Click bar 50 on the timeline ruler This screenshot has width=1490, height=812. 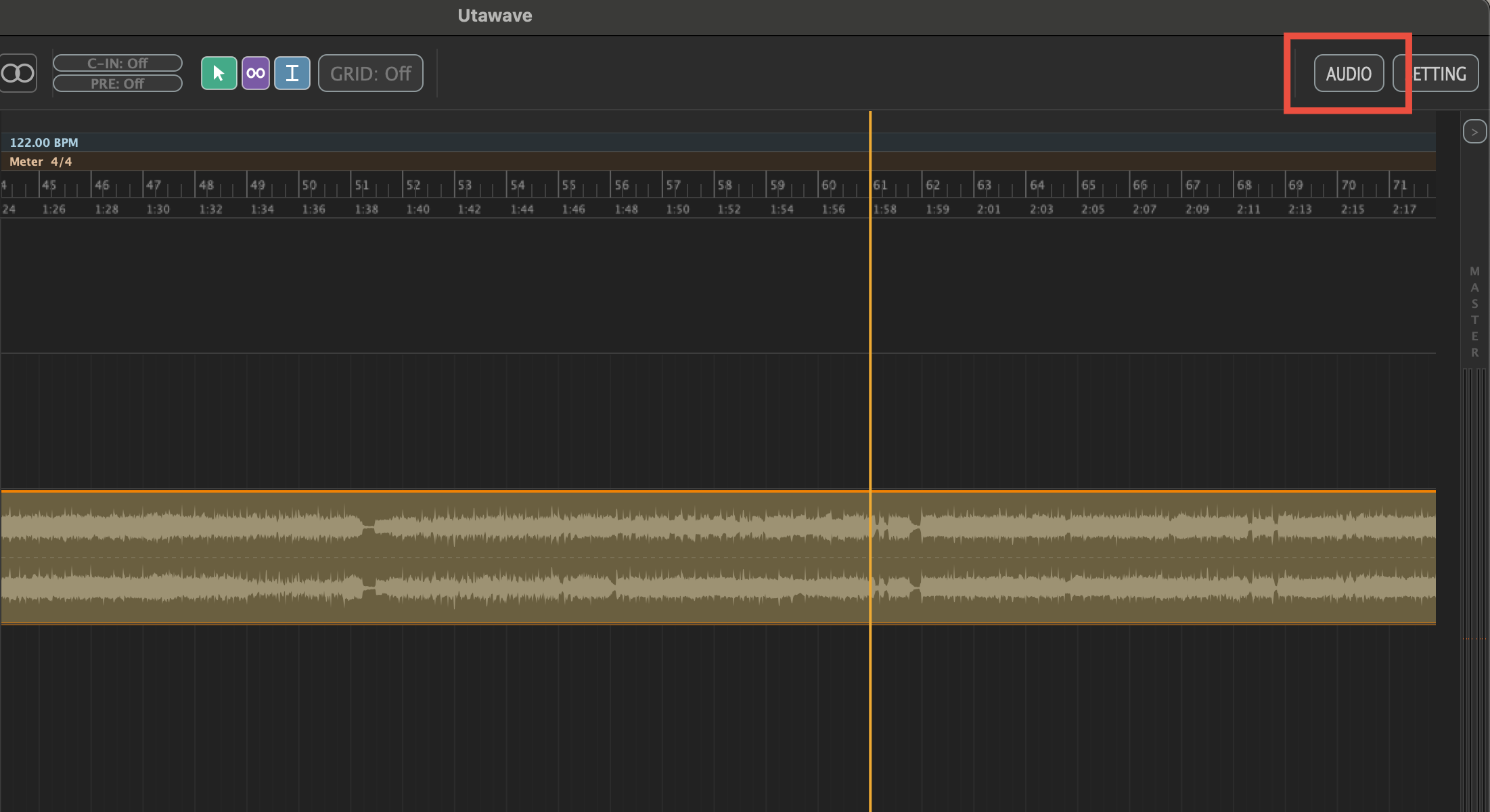pyautogui.click(x=309, y=185)
